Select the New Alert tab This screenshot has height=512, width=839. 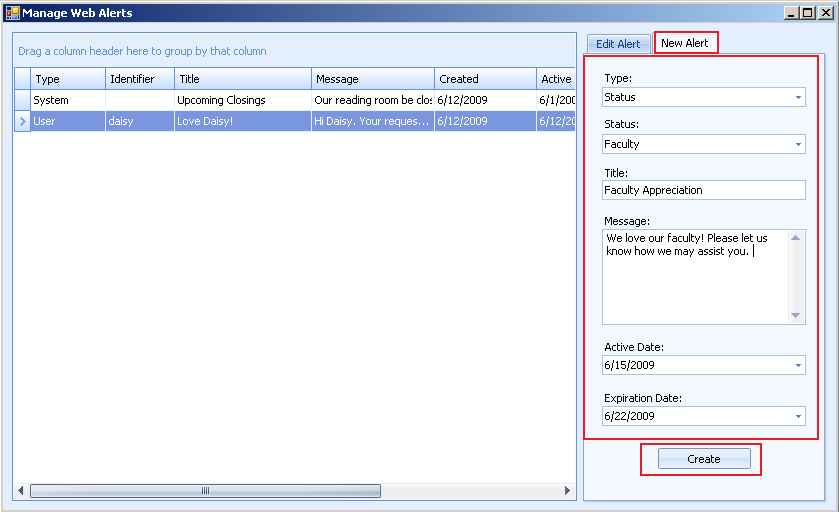pyautogui.click(x=685, y=43)
